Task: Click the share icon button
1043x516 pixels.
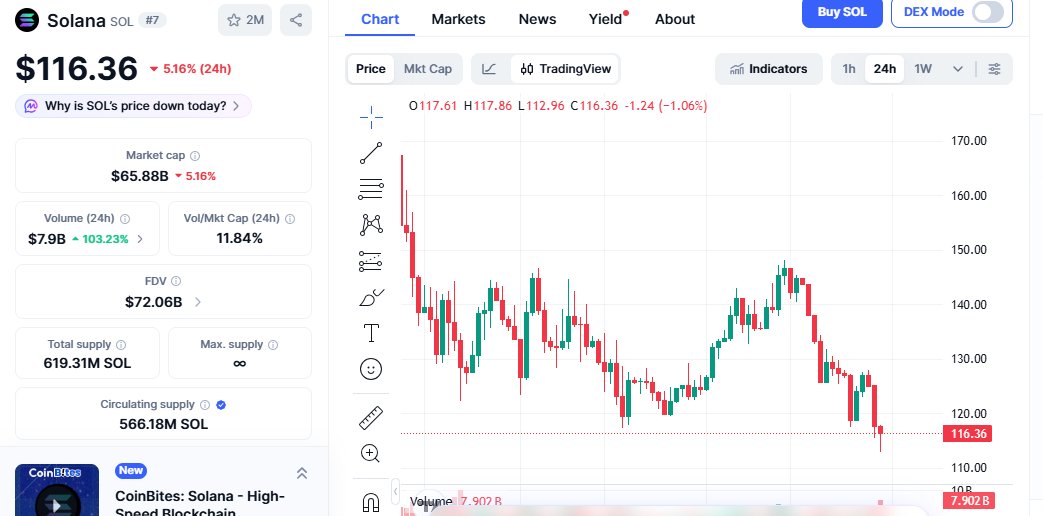Action: 295,20
